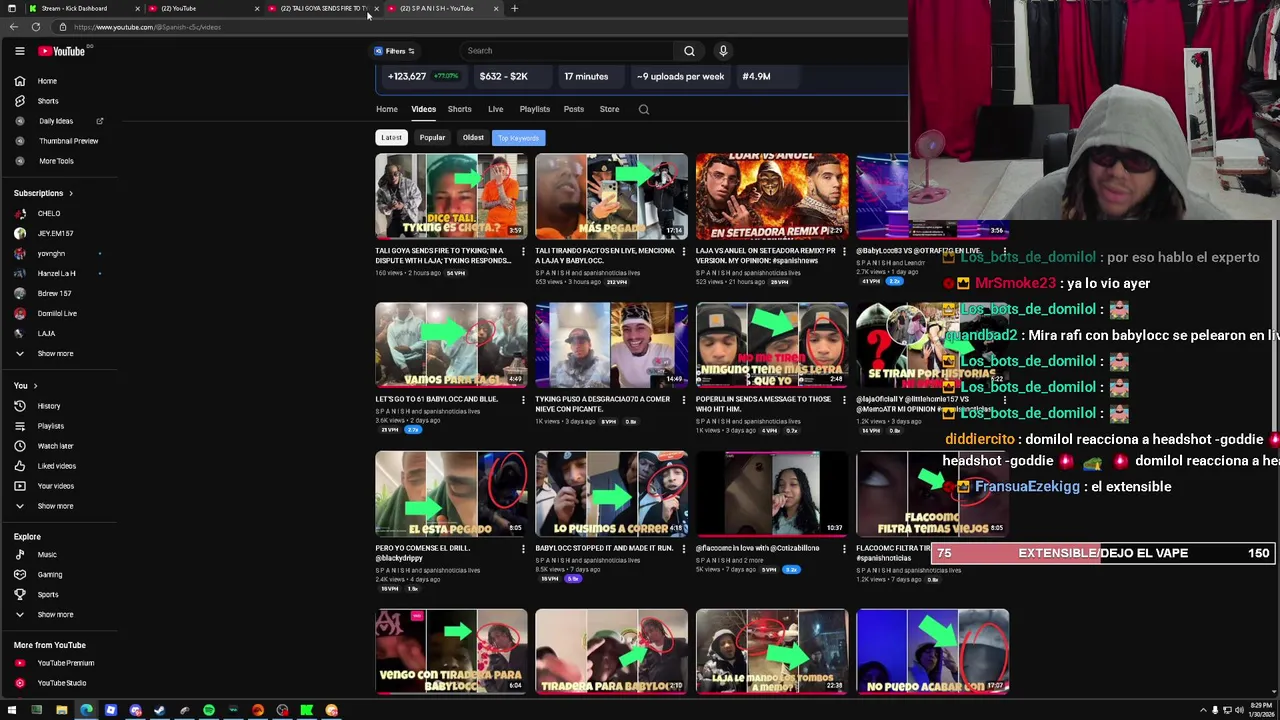
Task: Switch to channel Home tab
Action: [387, 109]
